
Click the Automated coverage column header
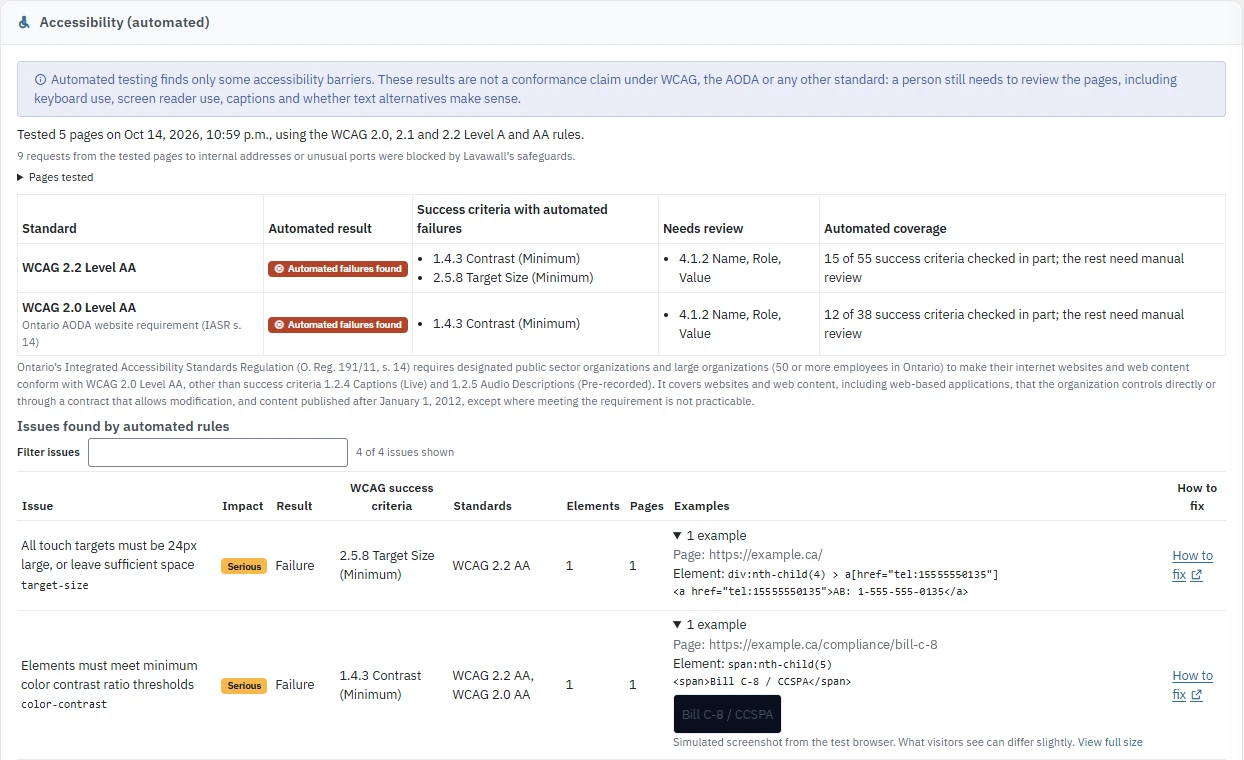885,228
